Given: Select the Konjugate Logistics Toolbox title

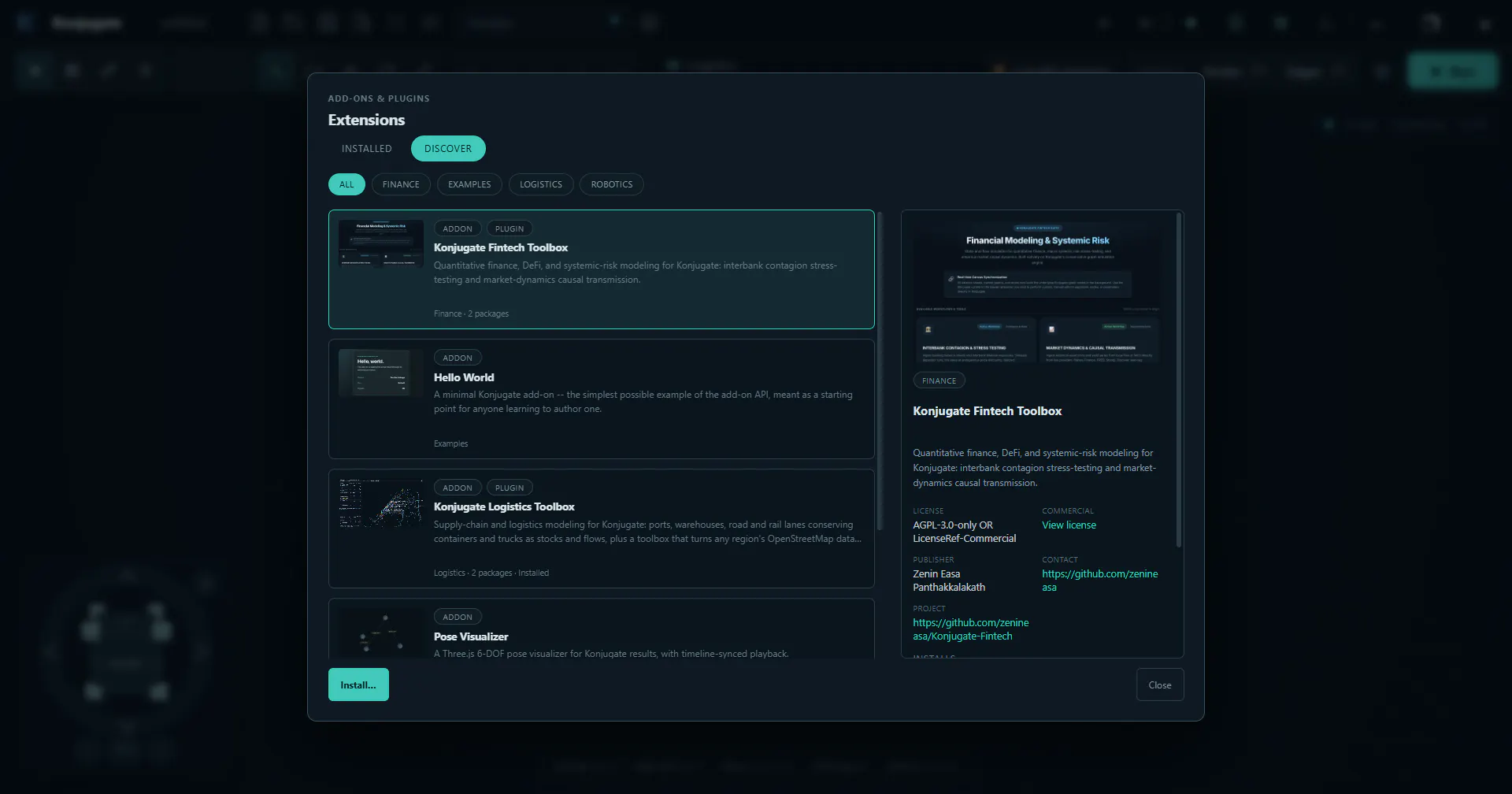Looking at the screenshot, I should point(504,506).
